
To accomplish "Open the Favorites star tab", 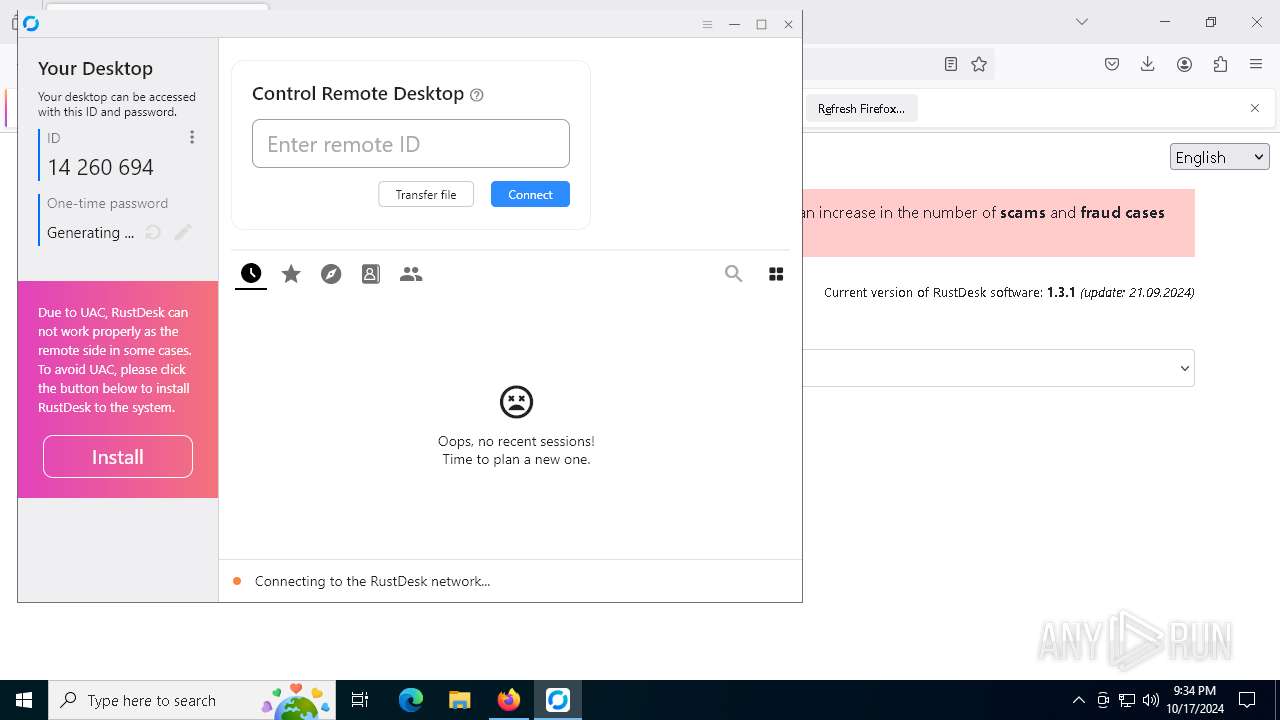I will (x=291, y=273).
